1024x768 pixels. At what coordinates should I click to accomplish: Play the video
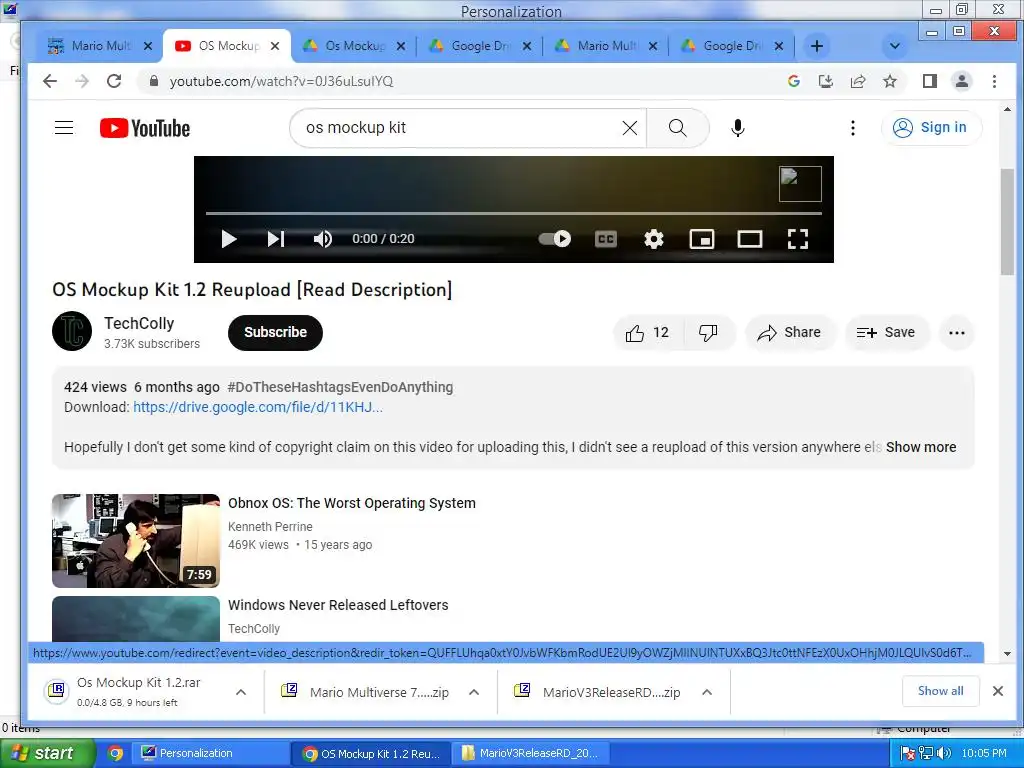(x=229, y=239)
